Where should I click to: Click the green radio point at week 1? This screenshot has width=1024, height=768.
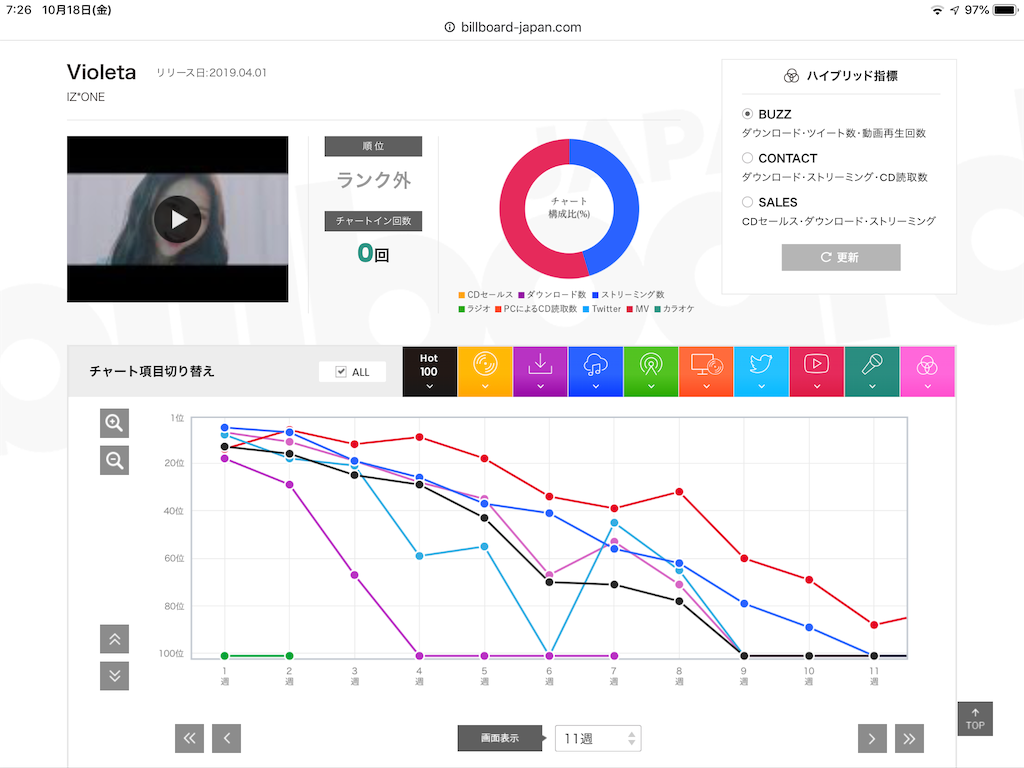225,656
